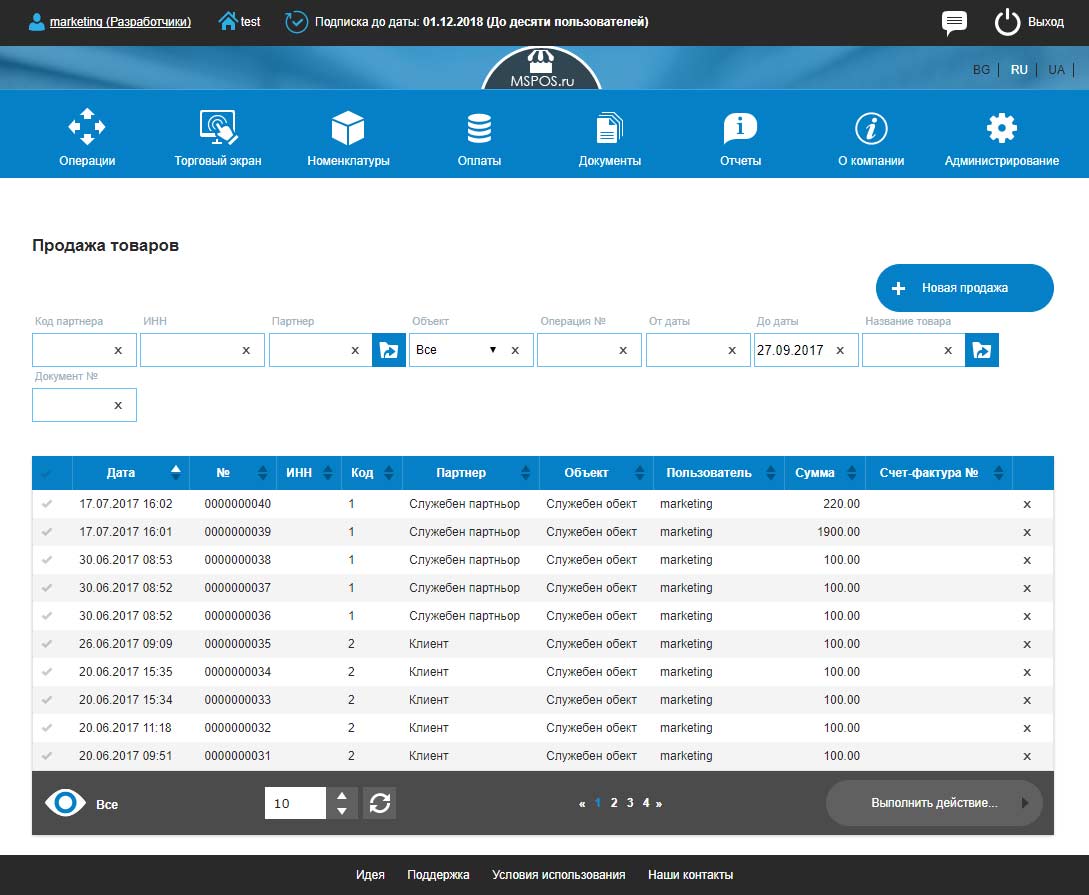
Task: Delete sale row 0000000040
Action: pos(1026,505)
